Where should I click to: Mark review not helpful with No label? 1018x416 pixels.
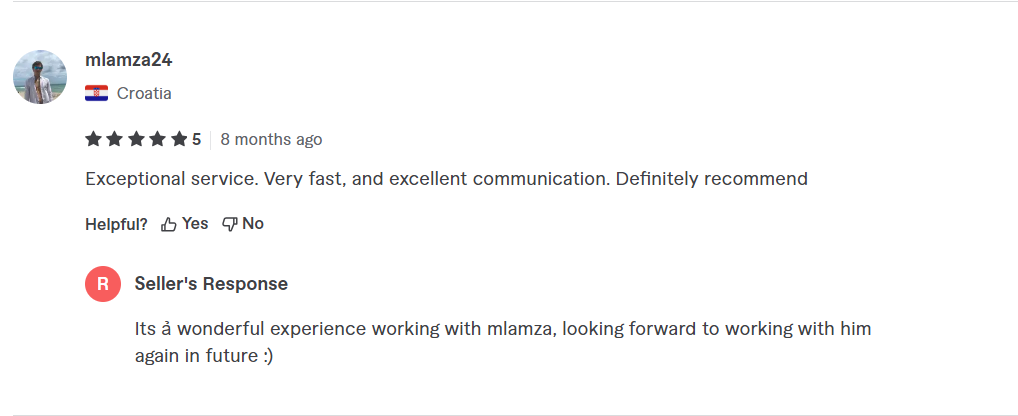tap(253, 224)
